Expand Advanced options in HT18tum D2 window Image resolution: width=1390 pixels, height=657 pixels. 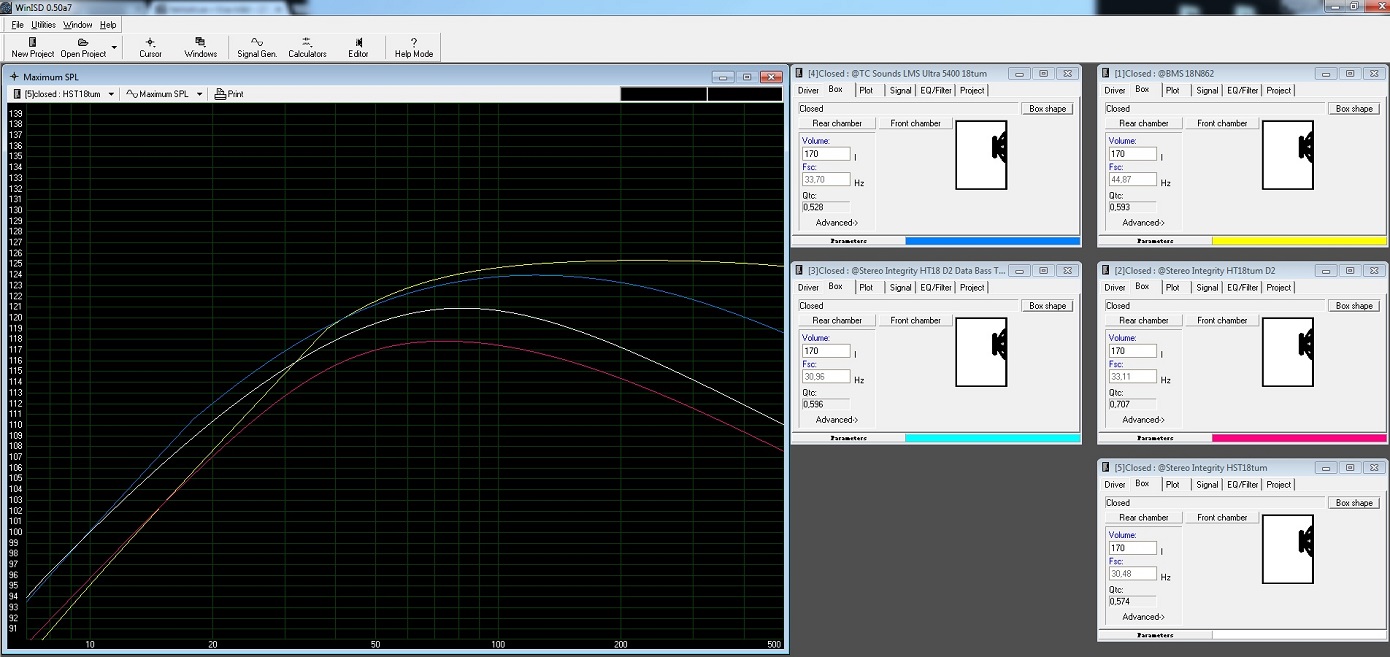(1144, 420)
